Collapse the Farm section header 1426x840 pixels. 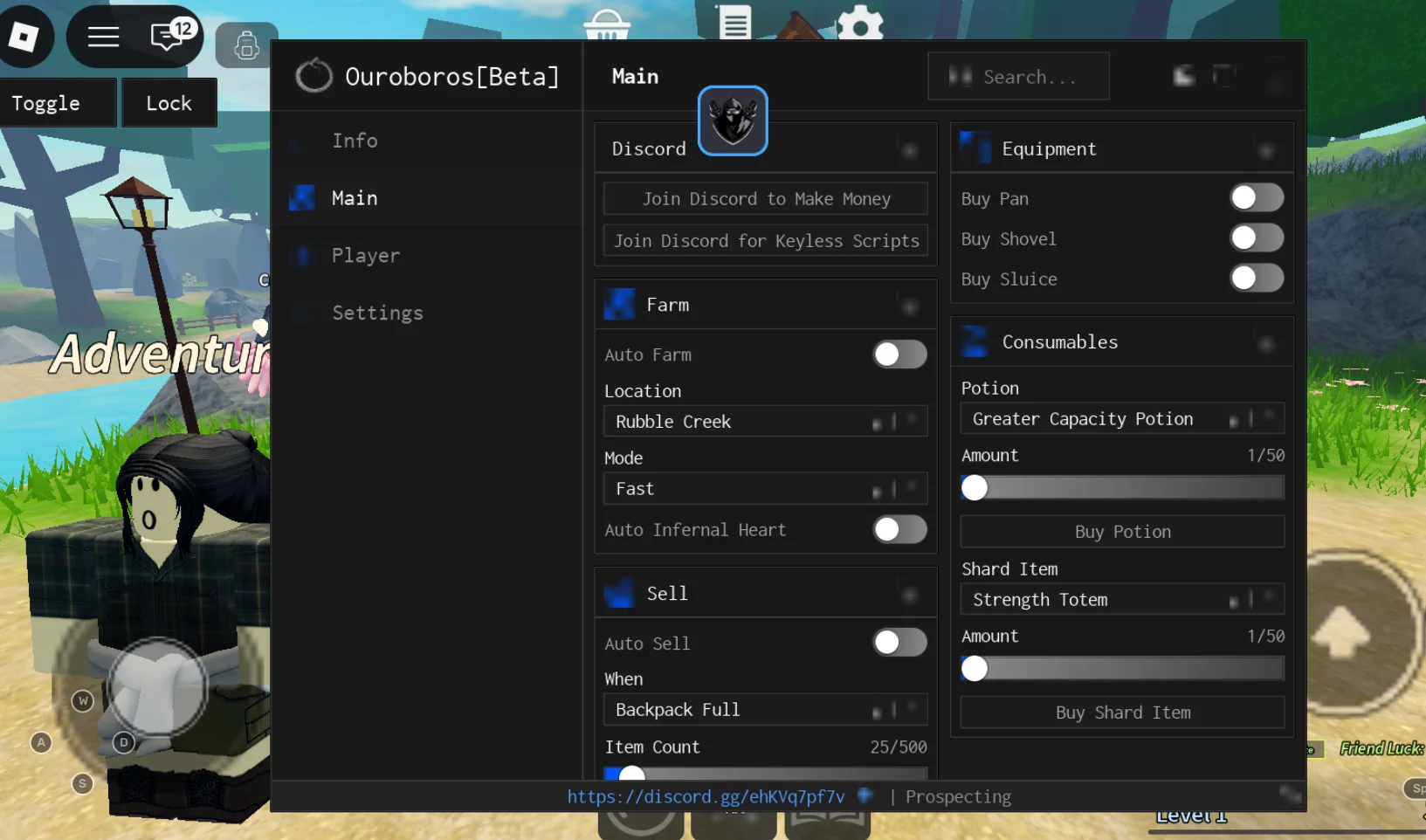tap(909, 306)
